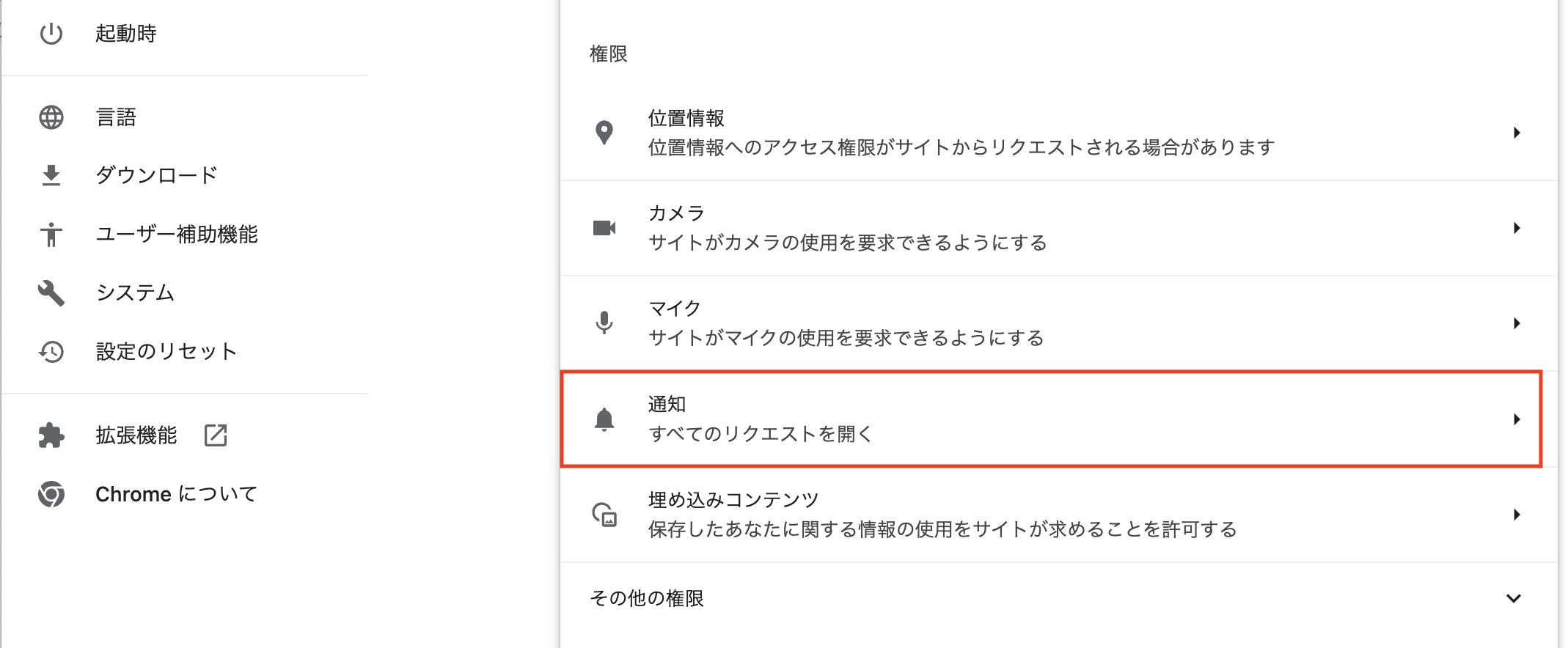Click the download arrow icon
Viewport: 1568px width, 648px height.
pyautogui.click(x=51, y=176)
